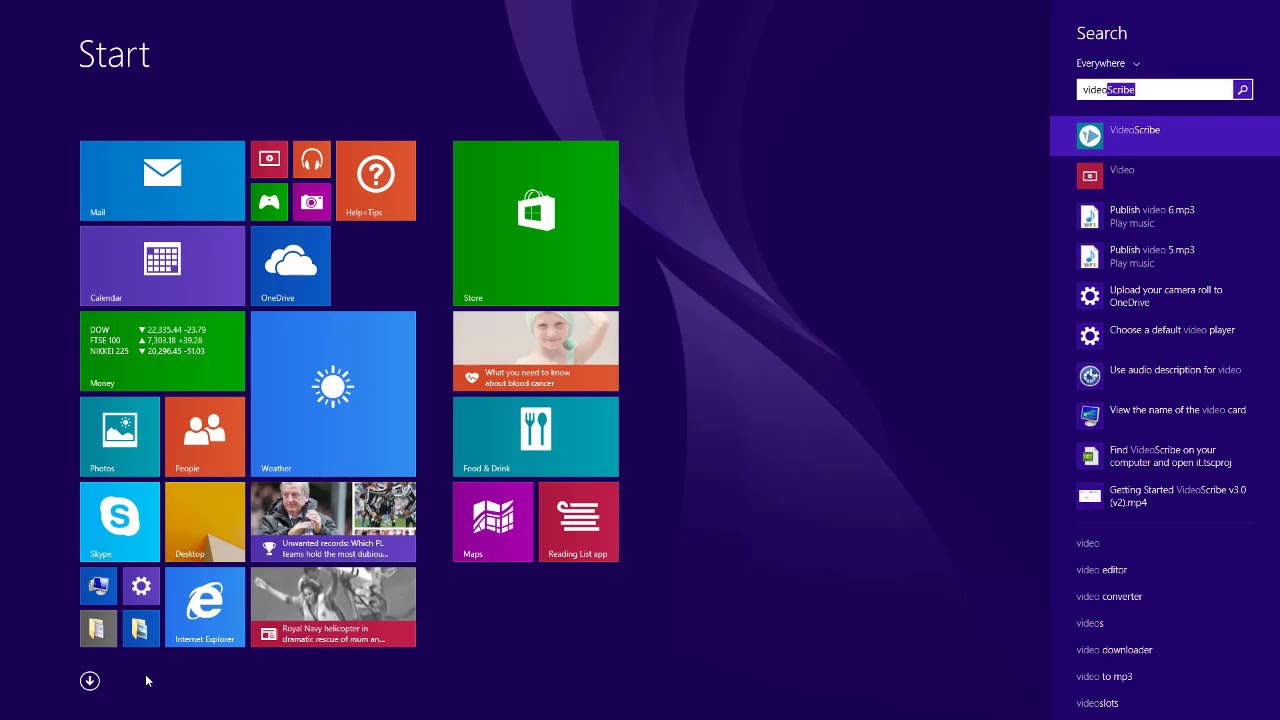The width and height of the screenshot is (1280, 720).
Task: Open the Help+Tips tile
Action: [376, 180]
